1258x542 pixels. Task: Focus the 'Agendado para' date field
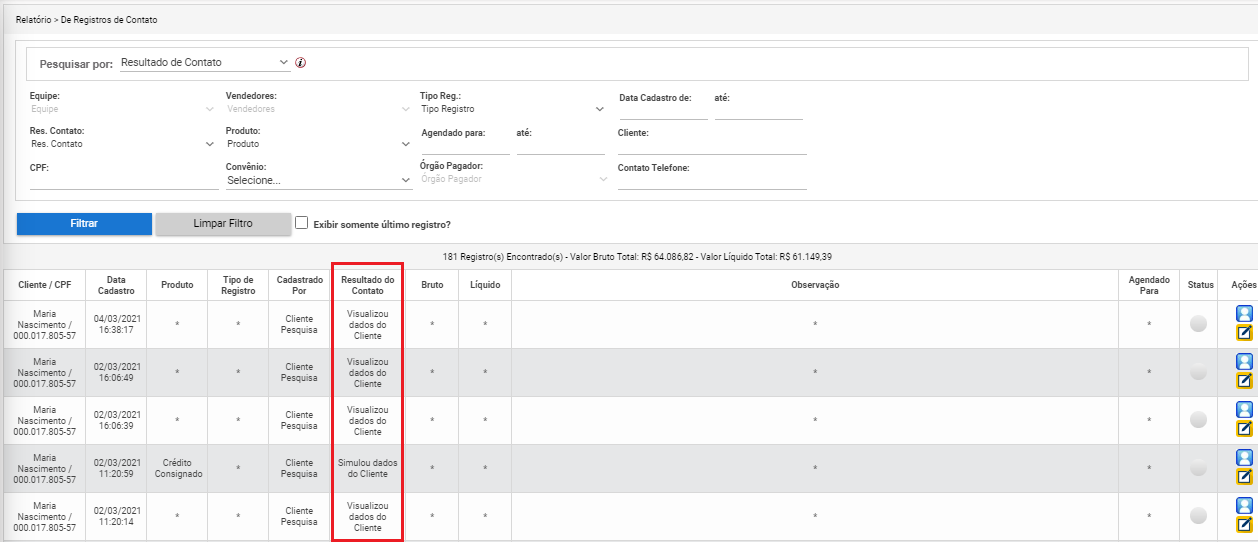465,147
